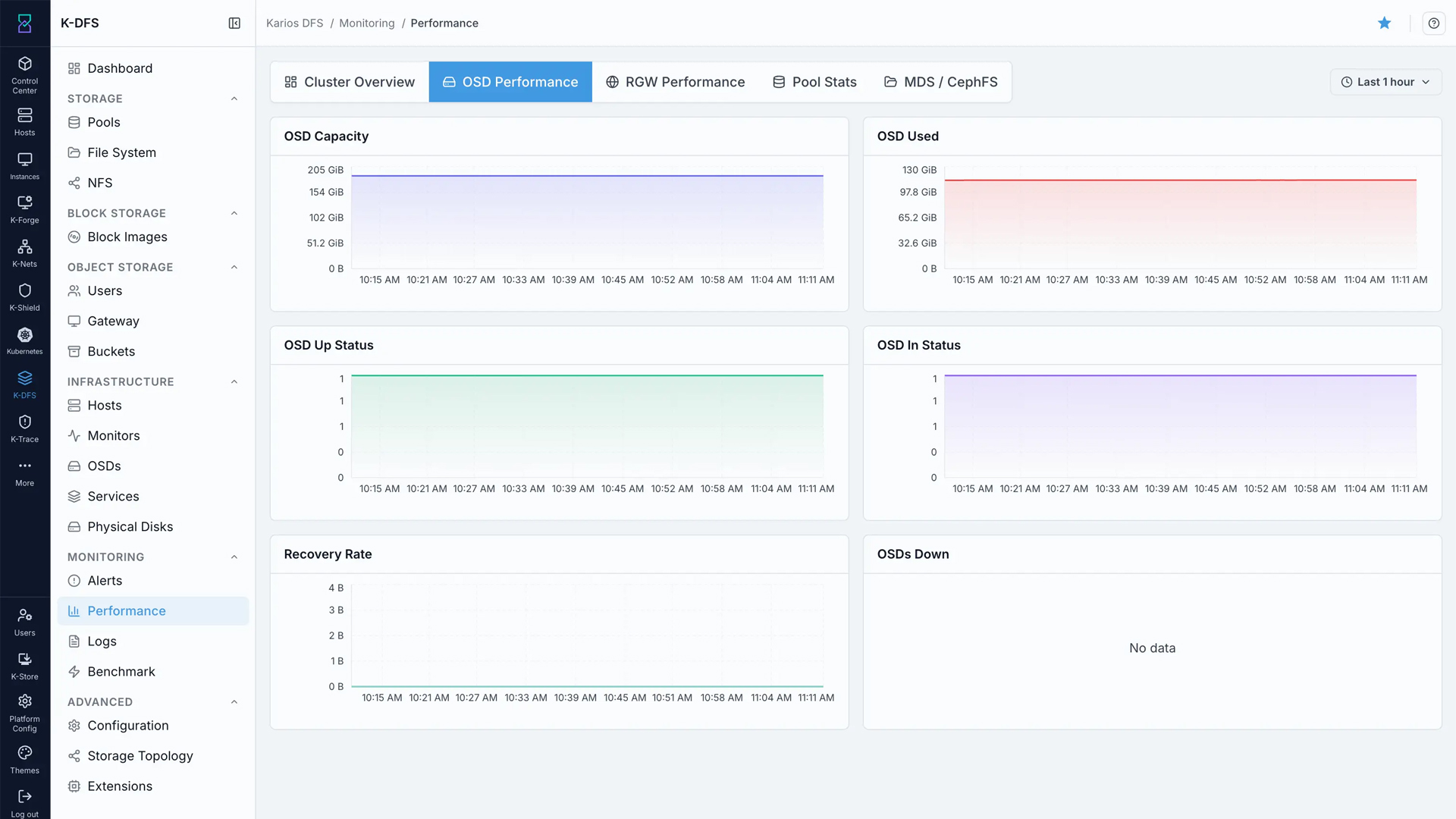The width and height of the screenshot is (1456, 819).
Task: Open K-Forge module
Action: pyautogui.click(x=24, y=209)
